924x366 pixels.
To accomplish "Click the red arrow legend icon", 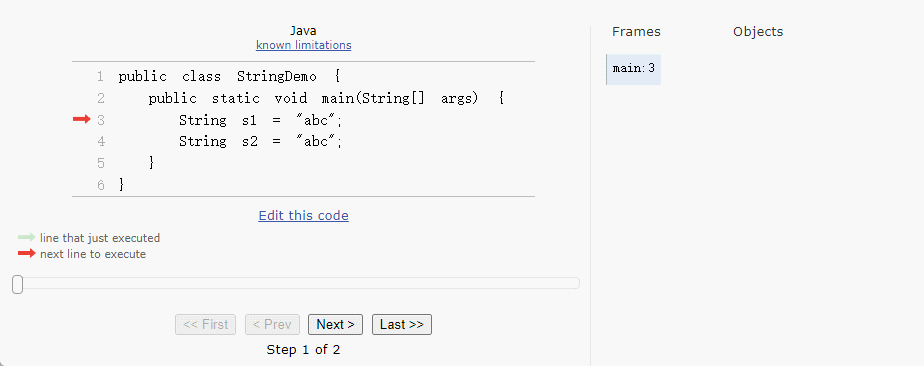I will [x=27, y=253].
